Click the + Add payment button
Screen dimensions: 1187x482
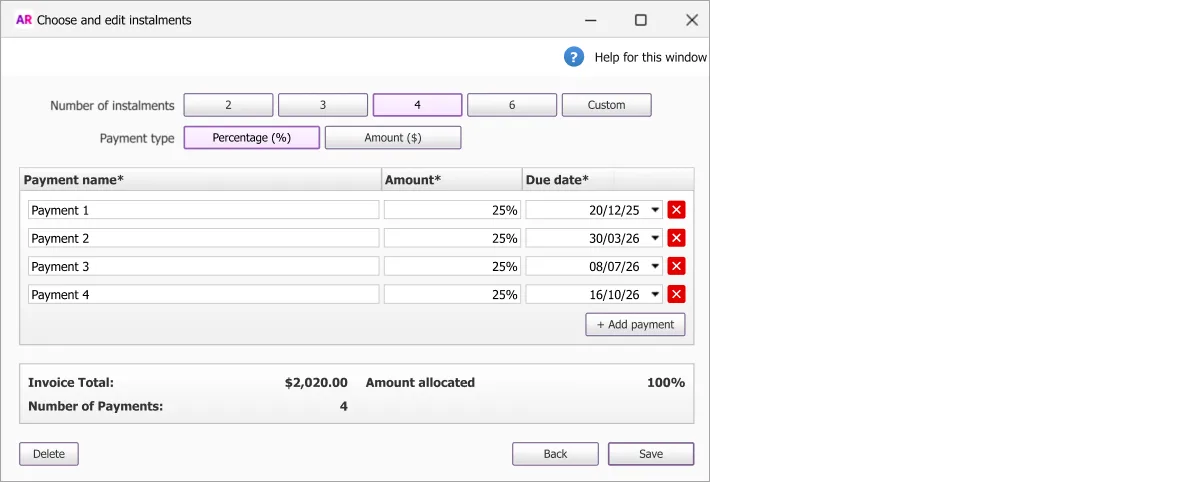(635, 325)
